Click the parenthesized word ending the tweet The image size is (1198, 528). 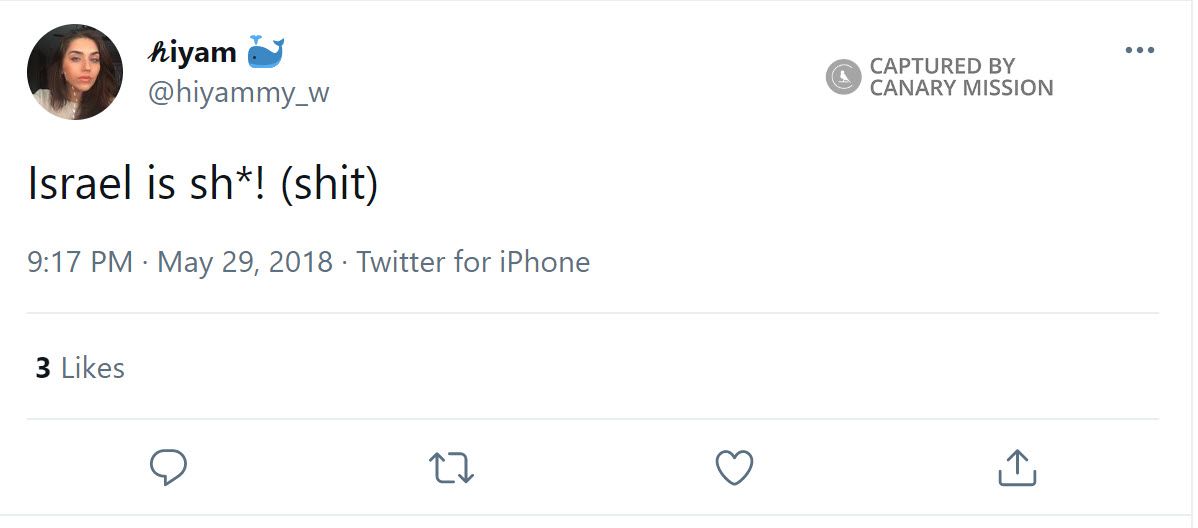tap(329, 186)
